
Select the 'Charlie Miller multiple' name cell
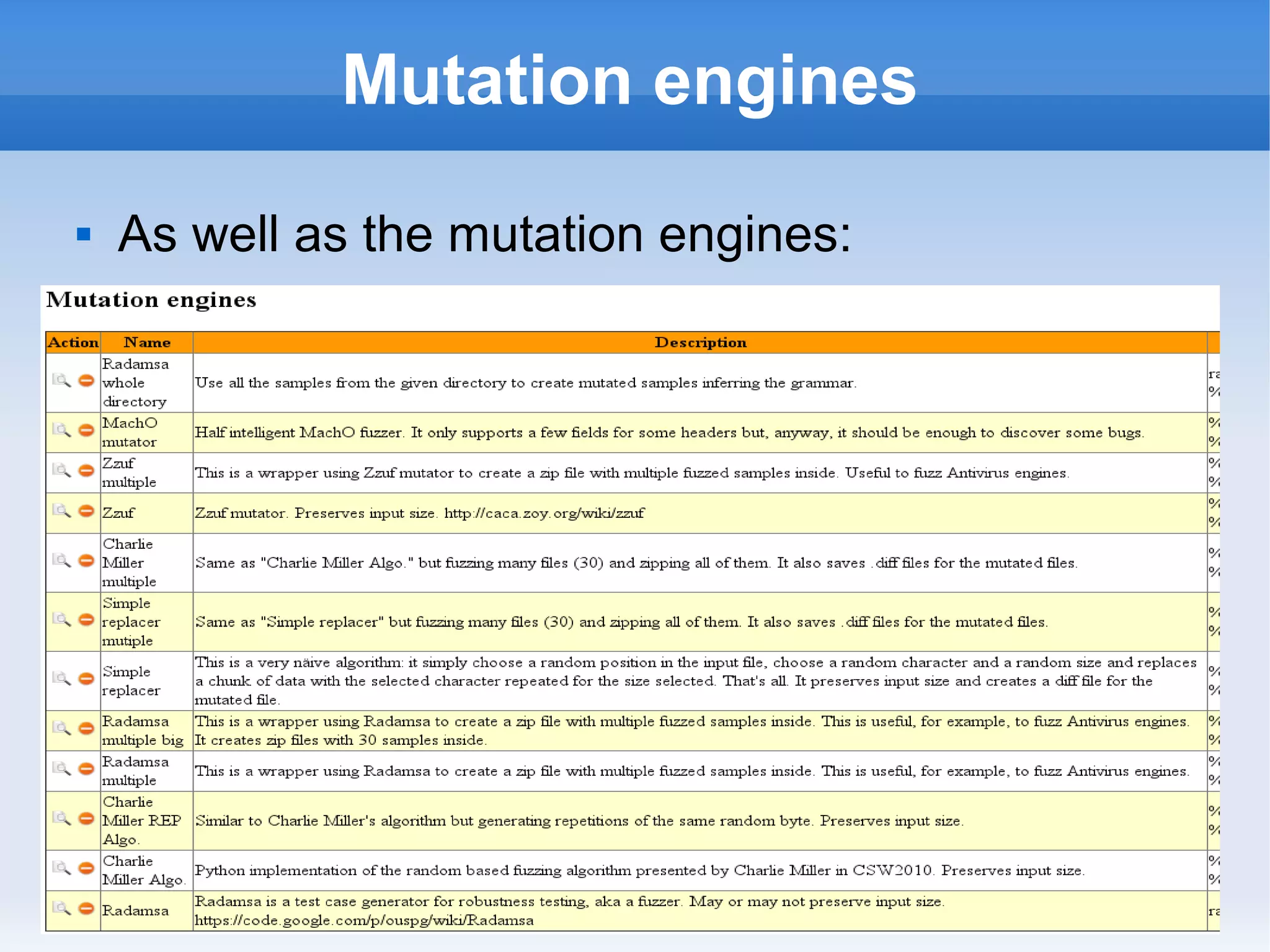(147, 563)
